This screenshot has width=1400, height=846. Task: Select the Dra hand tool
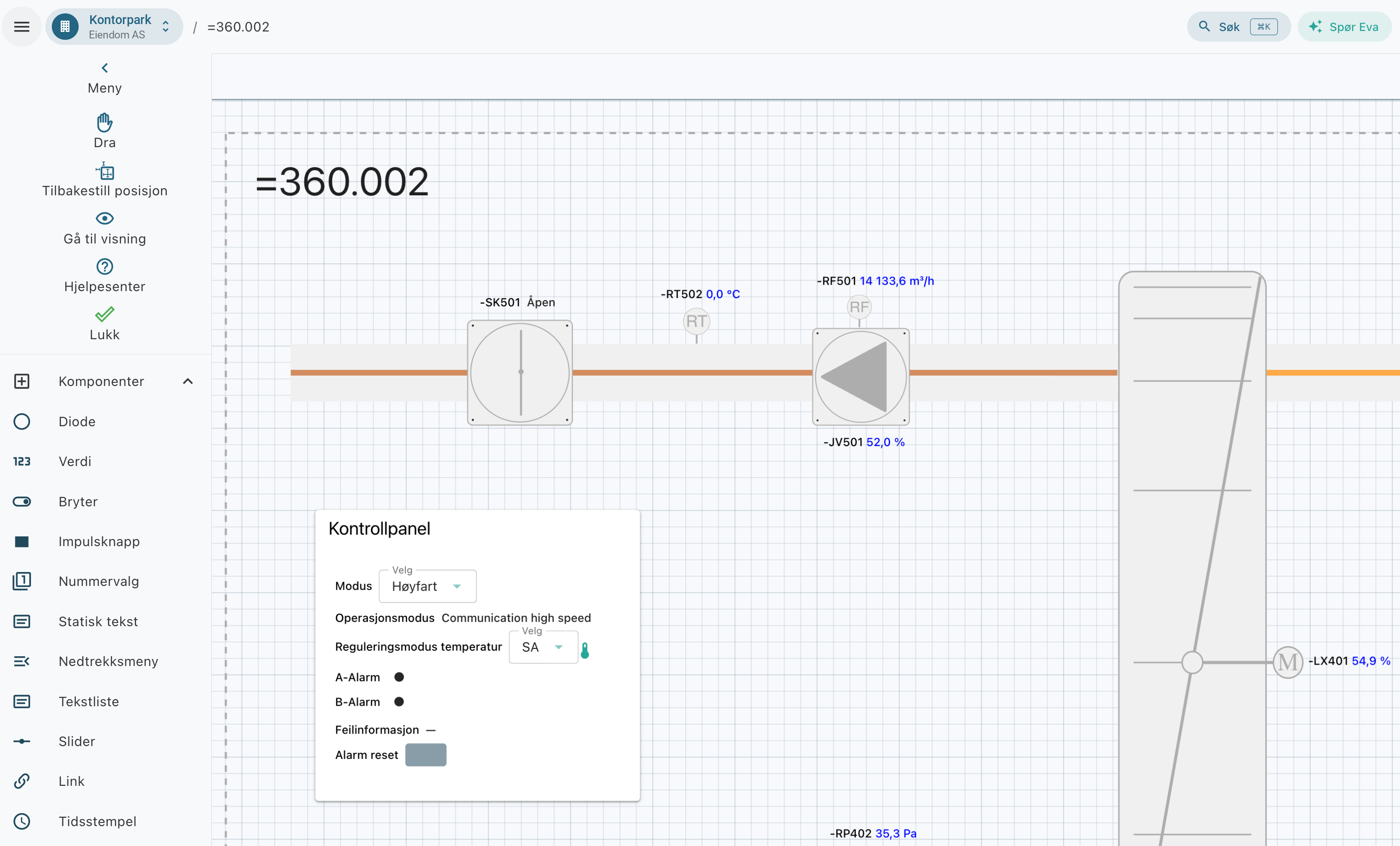point(105,122)
